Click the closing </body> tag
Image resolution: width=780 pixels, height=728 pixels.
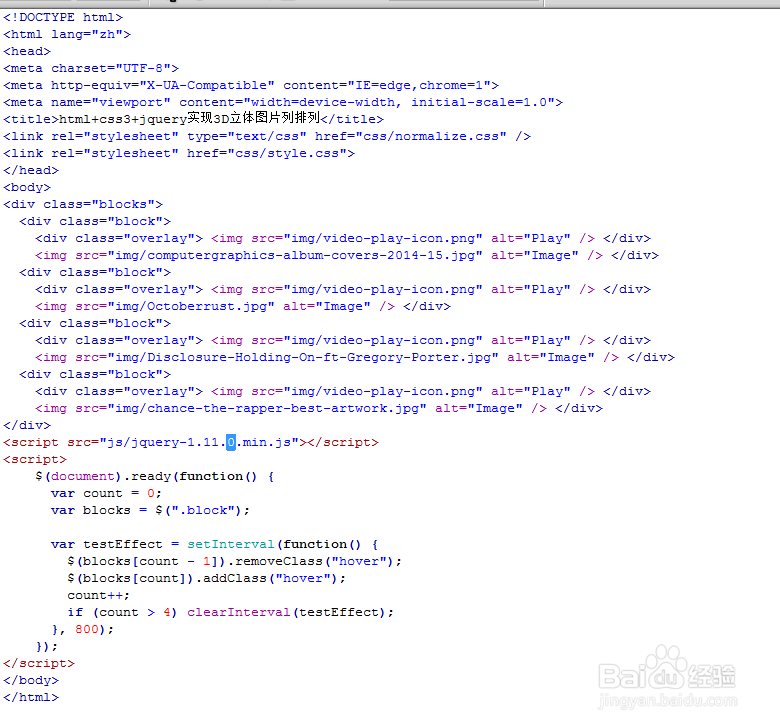click(x=31, y=680)
